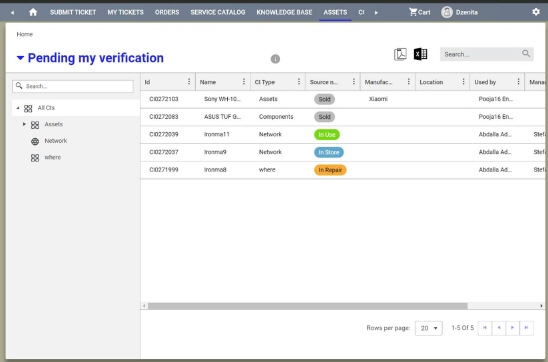The width and height of the screenshot is (548, 362).
Task: Click the Network globe icon in tree
Action: coord(35,142)
